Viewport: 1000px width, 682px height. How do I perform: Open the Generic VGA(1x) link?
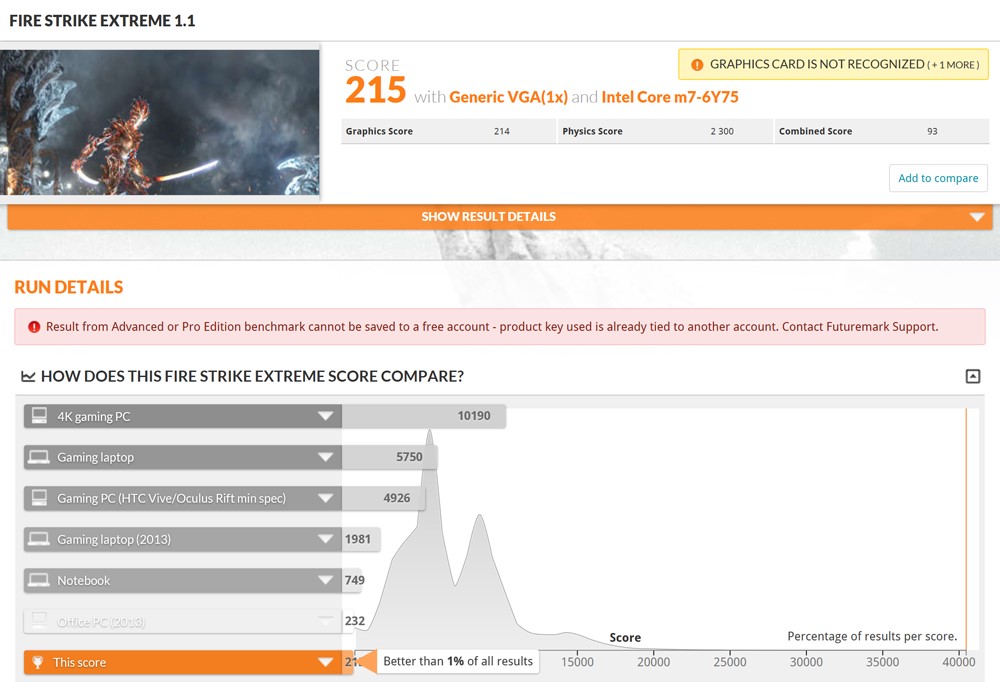[508, 97]
